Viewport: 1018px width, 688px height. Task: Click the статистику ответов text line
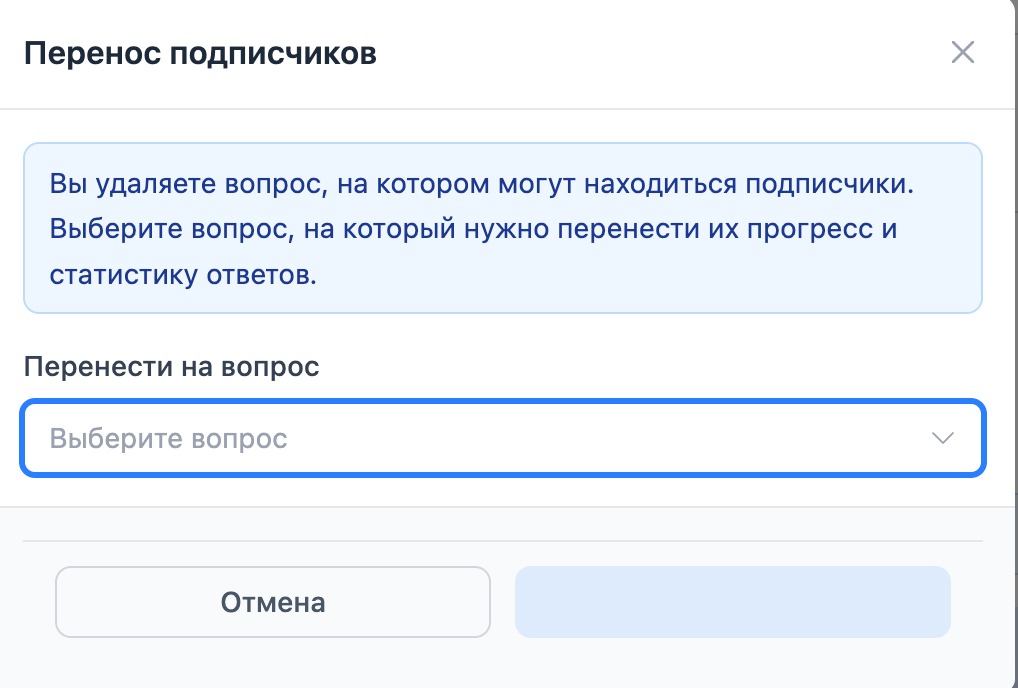(183, 275)
